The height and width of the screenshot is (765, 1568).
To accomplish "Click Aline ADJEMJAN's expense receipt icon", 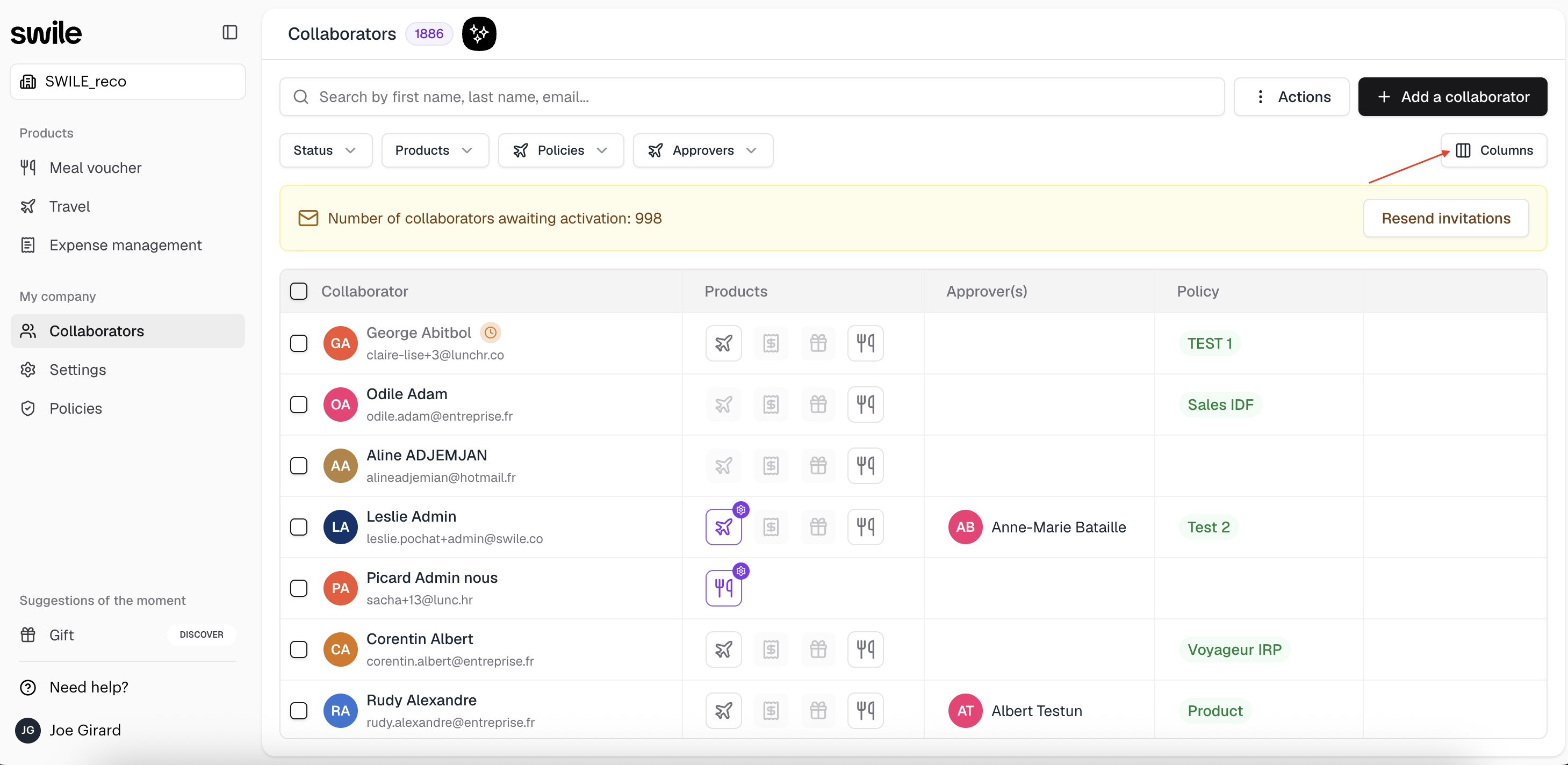I will click(x=771, y=466).
